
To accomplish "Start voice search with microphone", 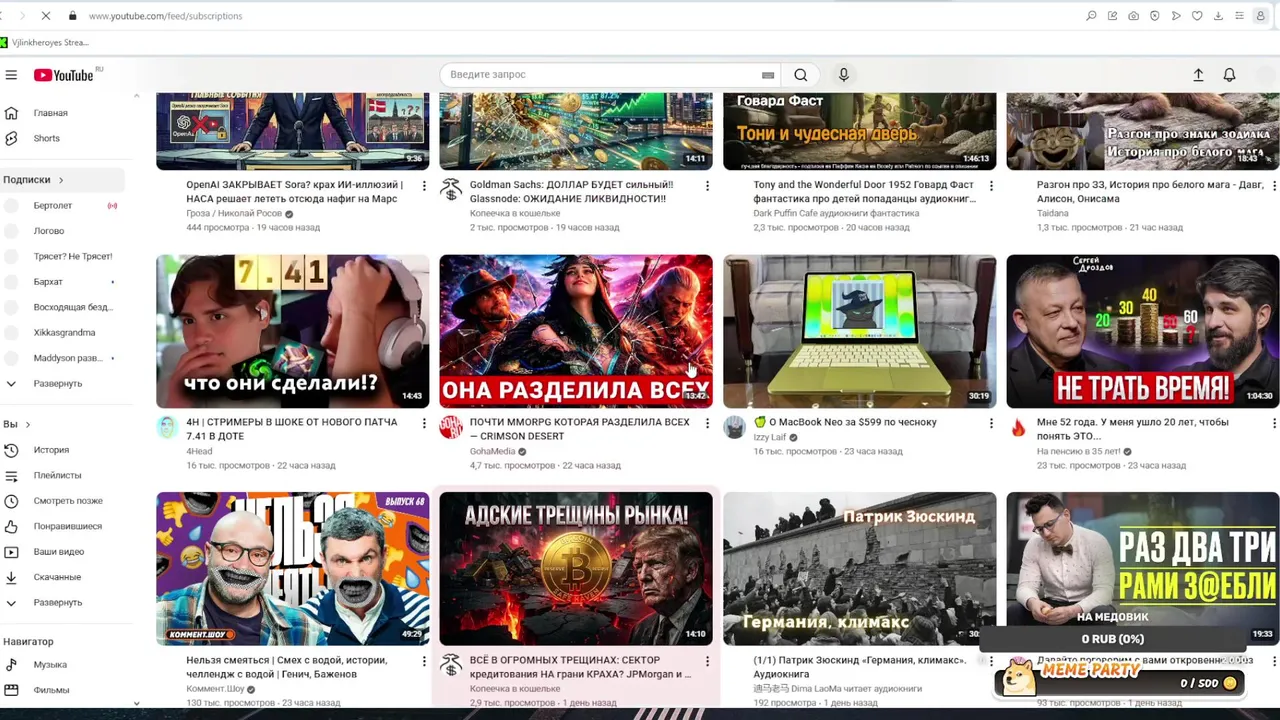I will click(x=844, y=75).
